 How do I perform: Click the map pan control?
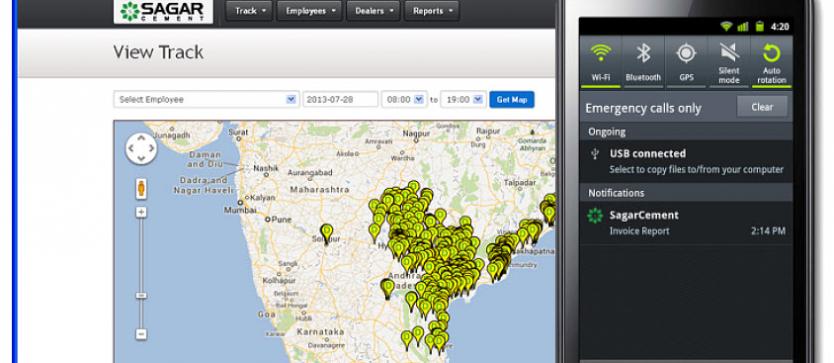pyautogui.click(x=141, y=148)
